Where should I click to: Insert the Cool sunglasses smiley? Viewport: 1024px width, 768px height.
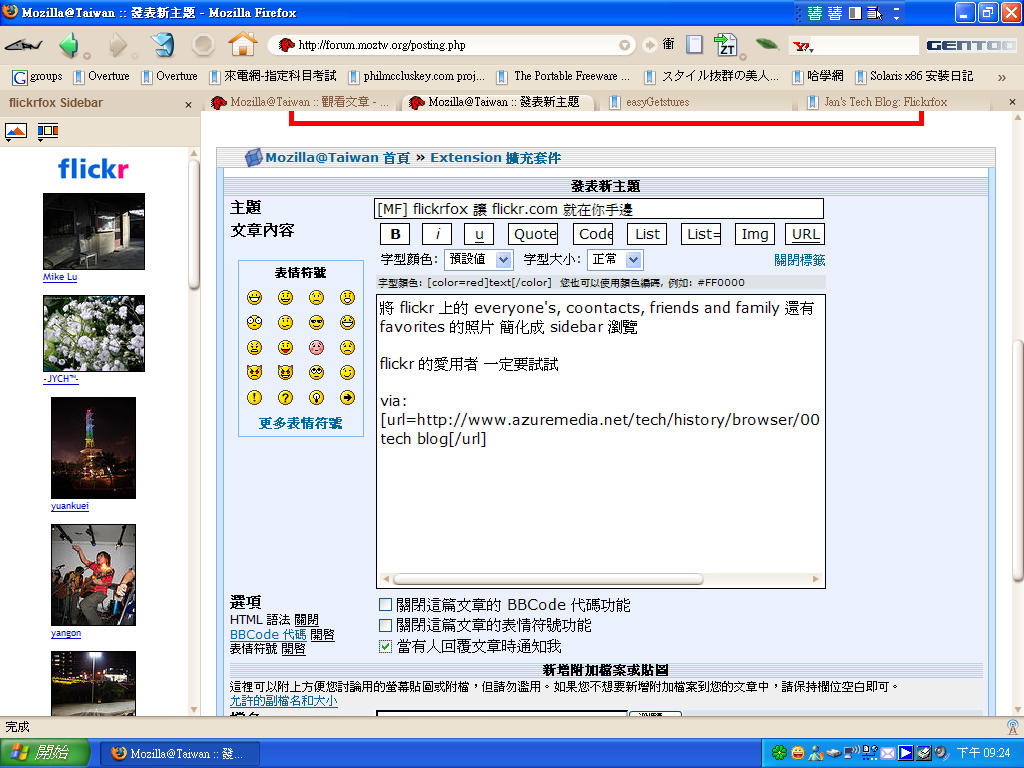coord(317,323)
